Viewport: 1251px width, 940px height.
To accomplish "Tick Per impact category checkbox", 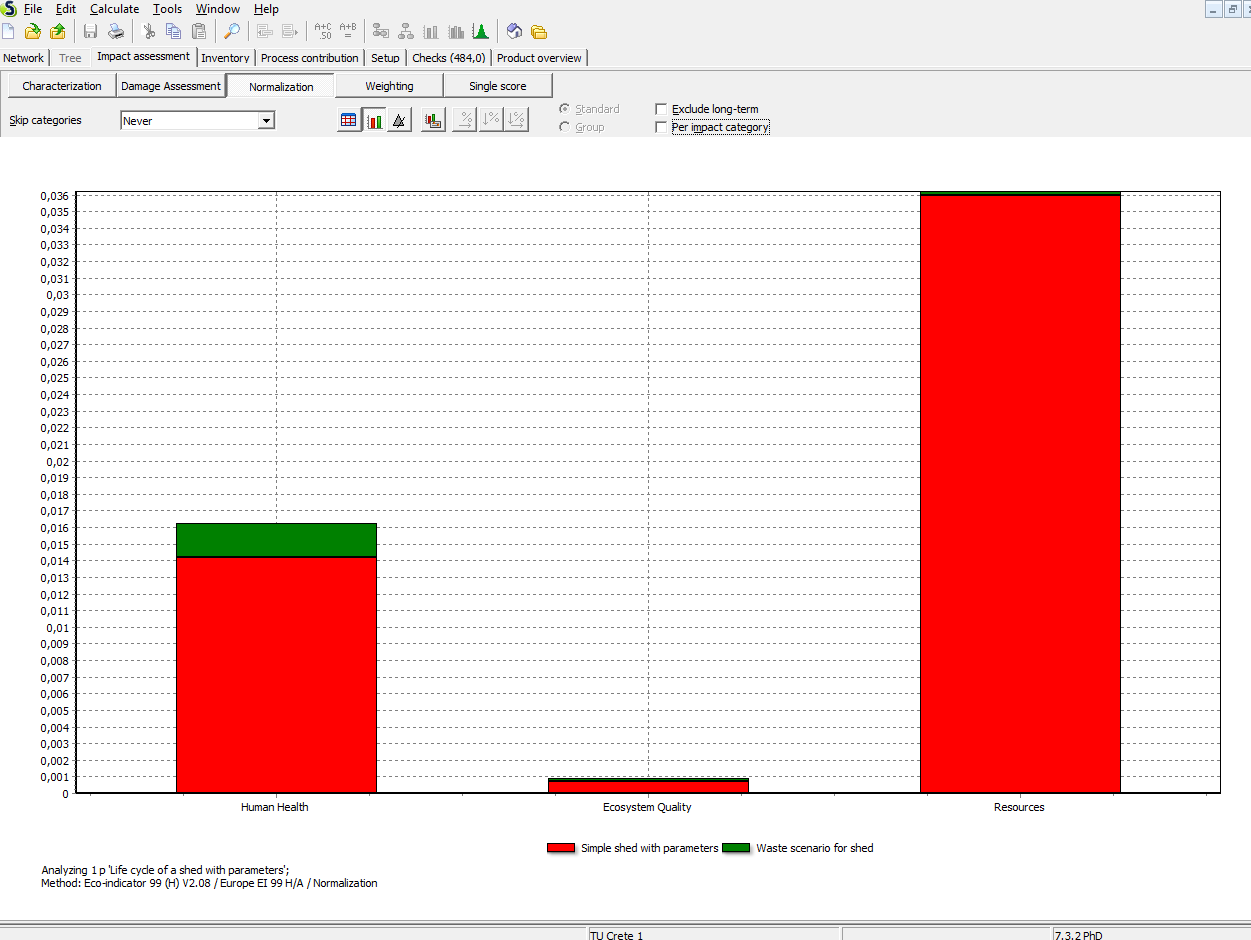I will click(x=661, y=127).
